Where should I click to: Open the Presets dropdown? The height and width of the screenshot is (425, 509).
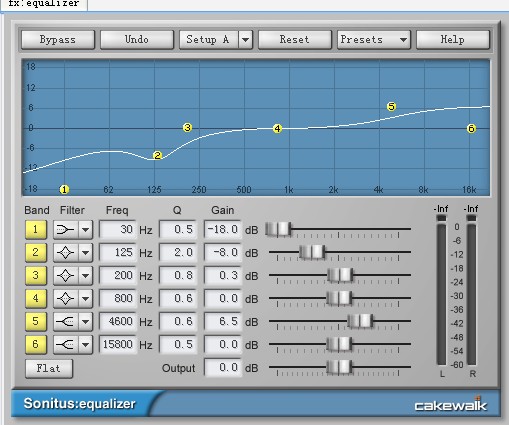pos(374,40)
